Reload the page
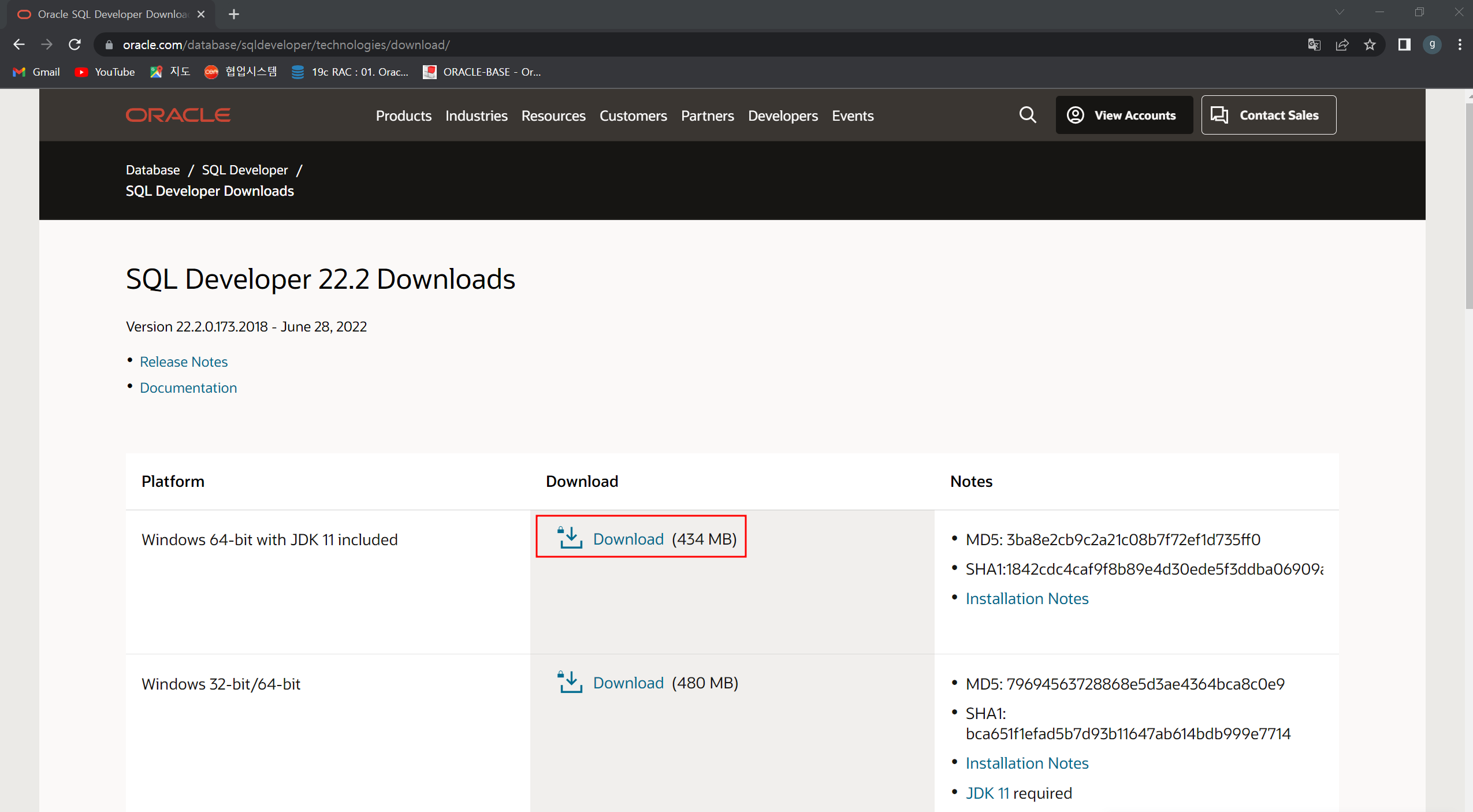Screen dimensions: 1473x812 [75, 45]
